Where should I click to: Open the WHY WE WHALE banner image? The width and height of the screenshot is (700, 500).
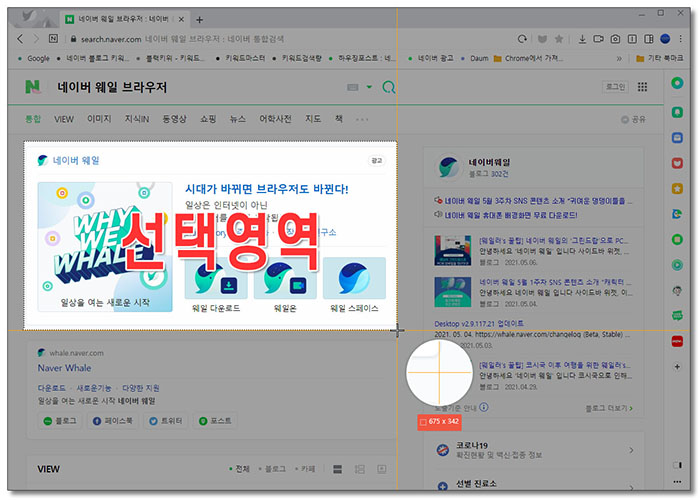click(105, 246)
